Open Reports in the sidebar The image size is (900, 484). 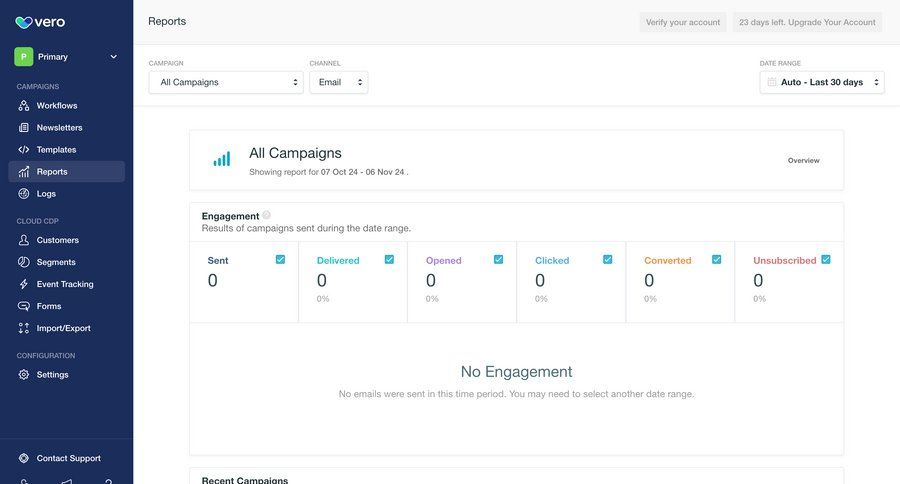point(67,172)
